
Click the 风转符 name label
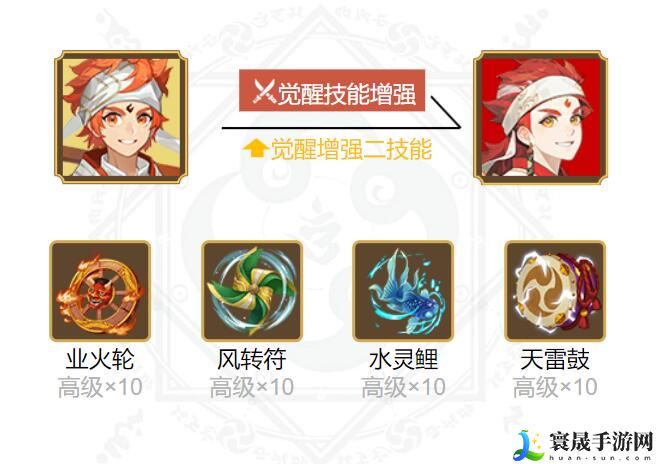coord(252,359)
